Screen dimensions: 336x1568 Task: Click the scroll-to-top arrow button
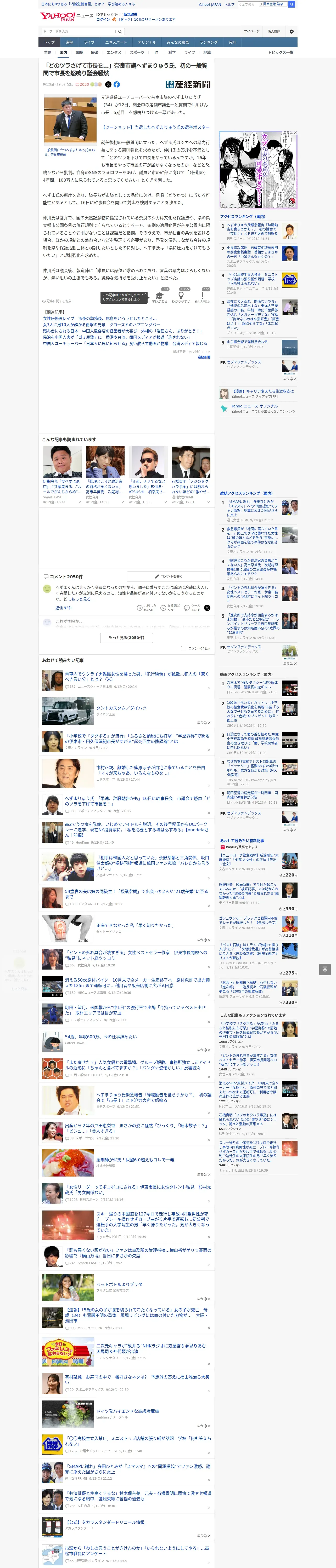325,969
